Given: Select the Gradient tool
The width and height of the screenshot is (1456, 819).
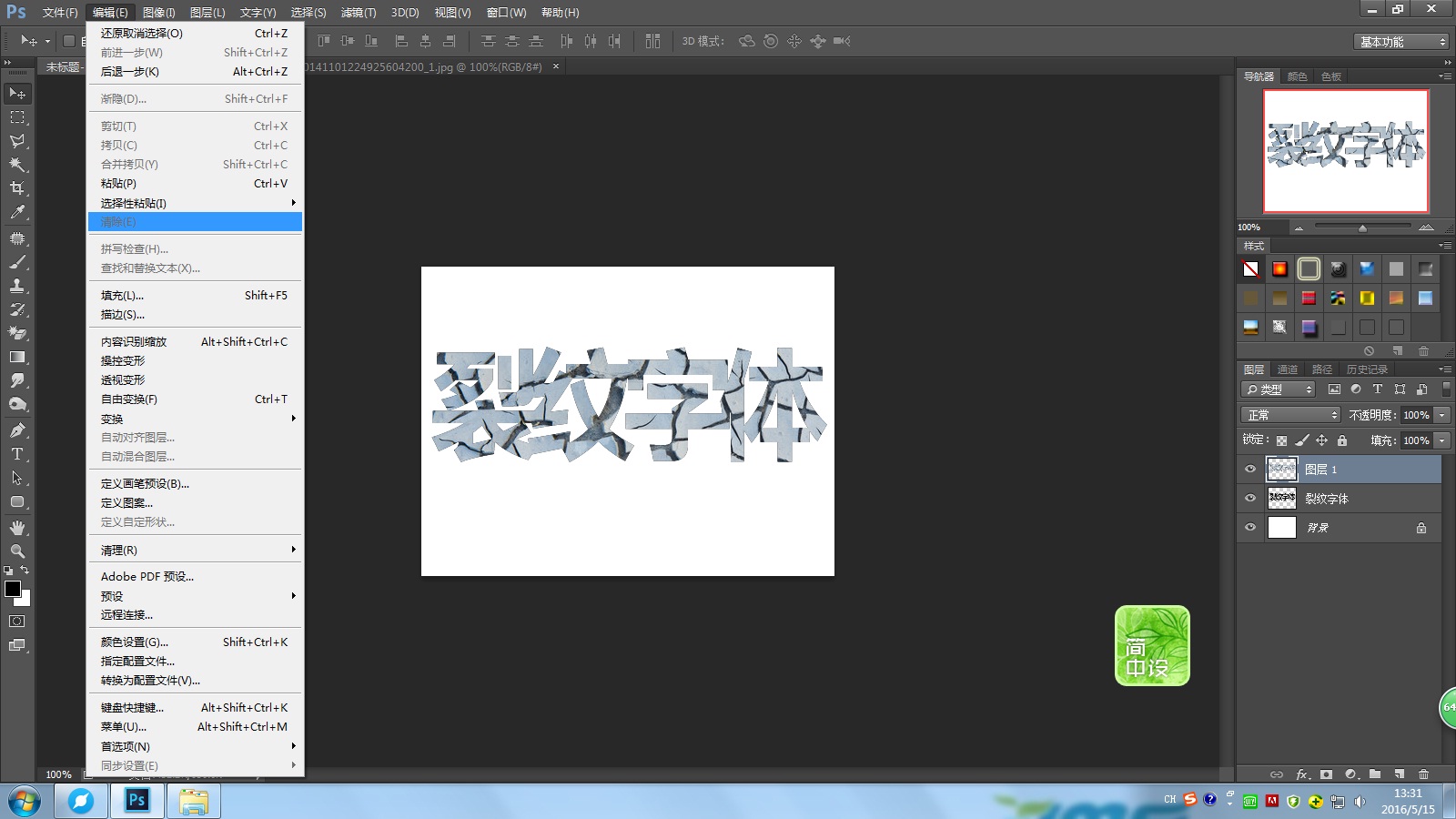Looking at the screenshot, I should tap(17, 357).
